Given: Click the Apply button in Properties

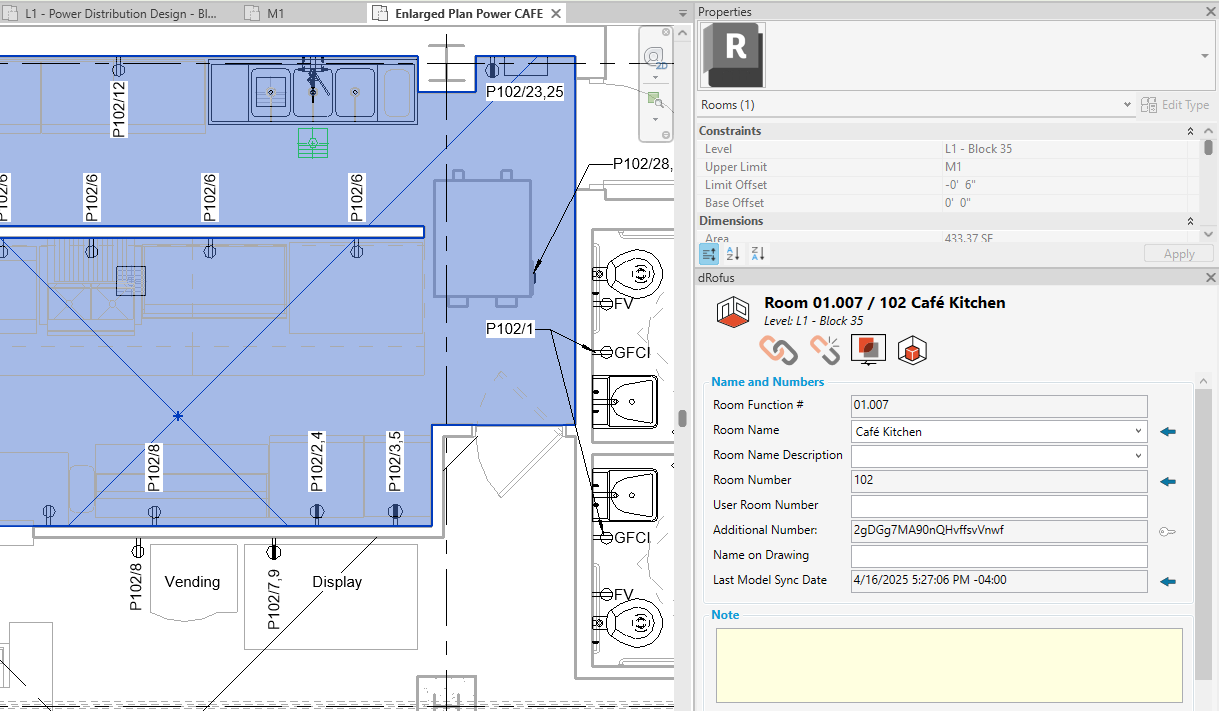Looking at the screenshot, I should [x=1178, y=254].
